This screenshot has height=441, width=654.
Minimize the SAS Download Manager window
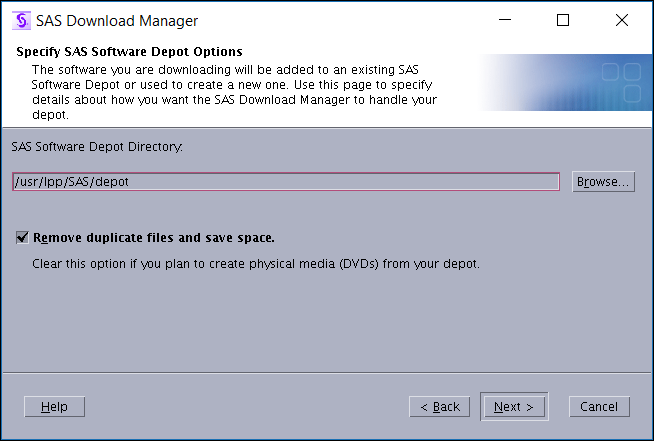coord(516,20)
